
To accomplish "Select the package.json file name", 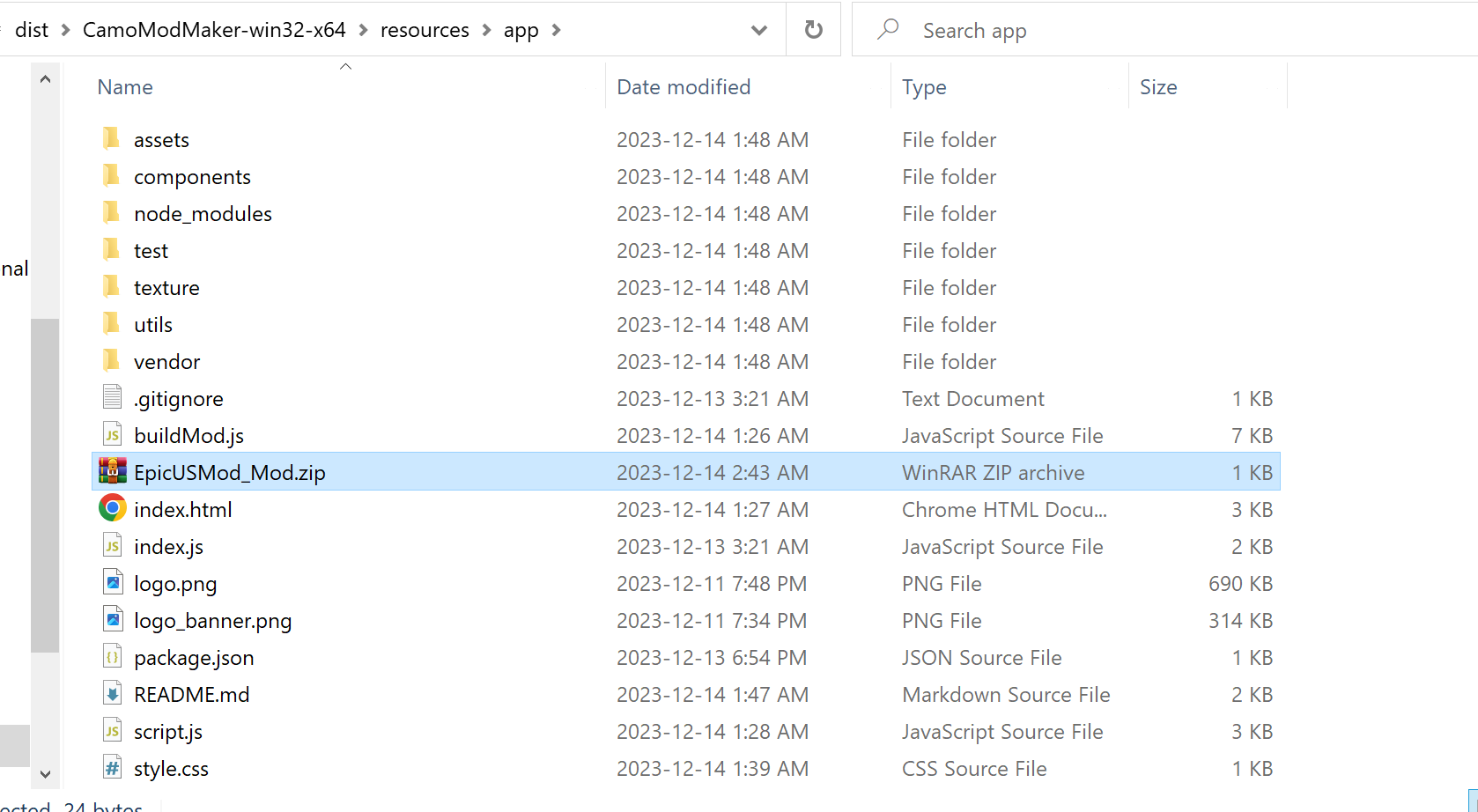I will (194, 658).
